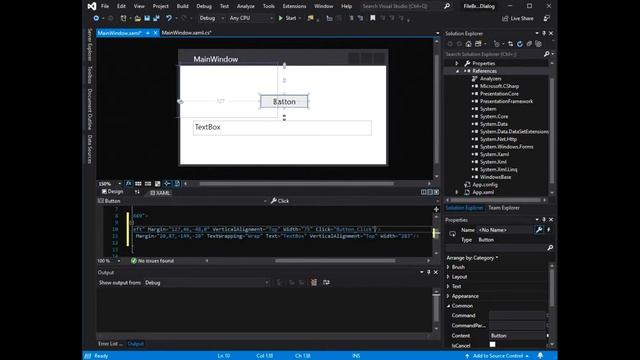Select the Button in the designer
The height and width of the screenshot is (360, 640).
coord(284,102)
